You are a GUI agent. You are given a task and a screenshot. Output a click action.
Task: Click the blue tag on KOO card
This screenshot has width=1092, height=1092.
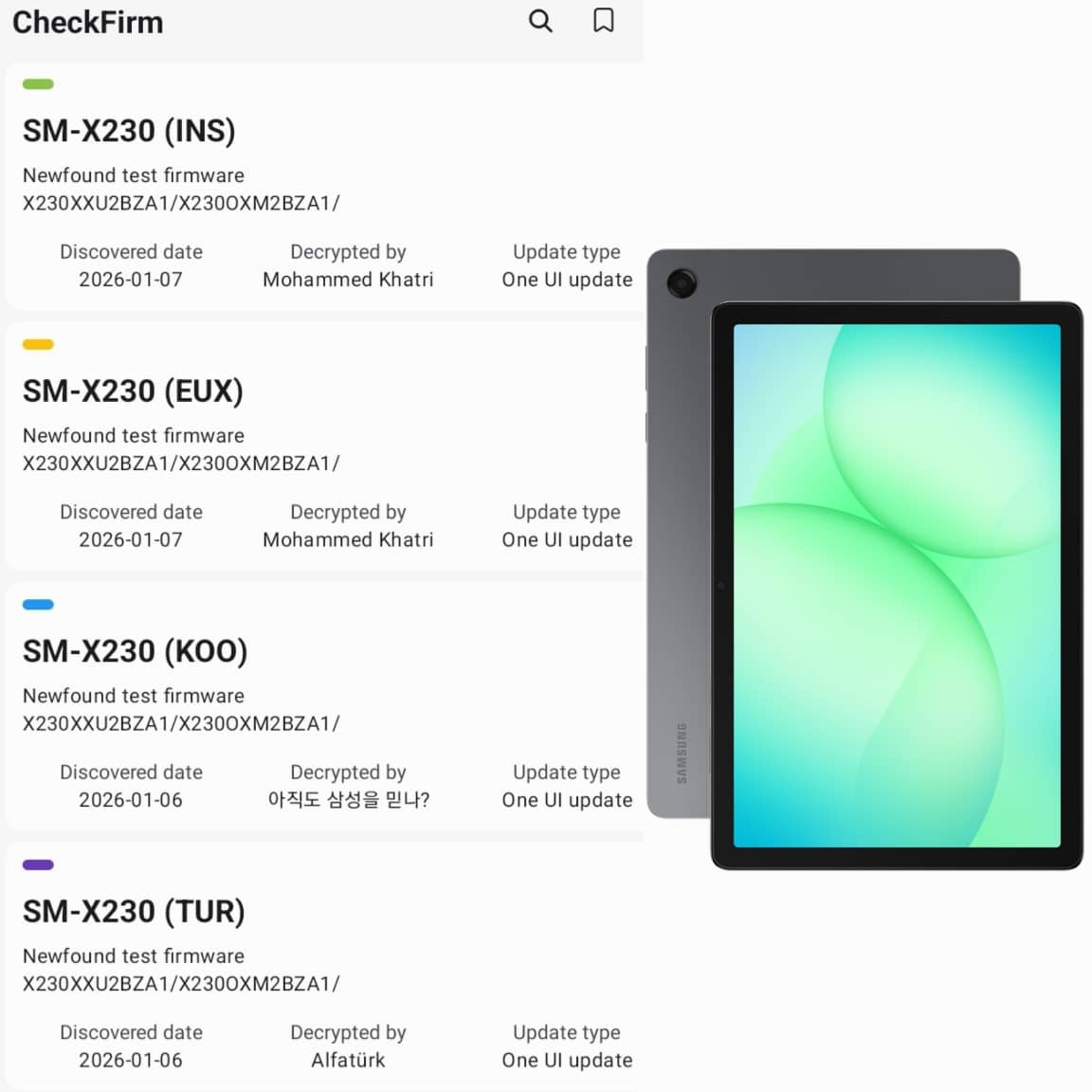[x=38, y=605]
